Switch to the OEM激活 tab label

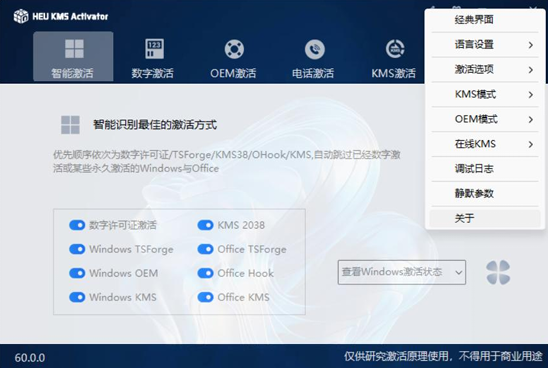[x=233, y=73]
